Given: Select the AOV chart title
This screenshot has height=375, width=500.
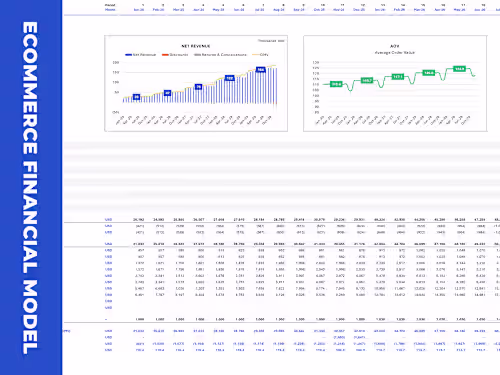Looking at the screenshot, I should point(395,46).
